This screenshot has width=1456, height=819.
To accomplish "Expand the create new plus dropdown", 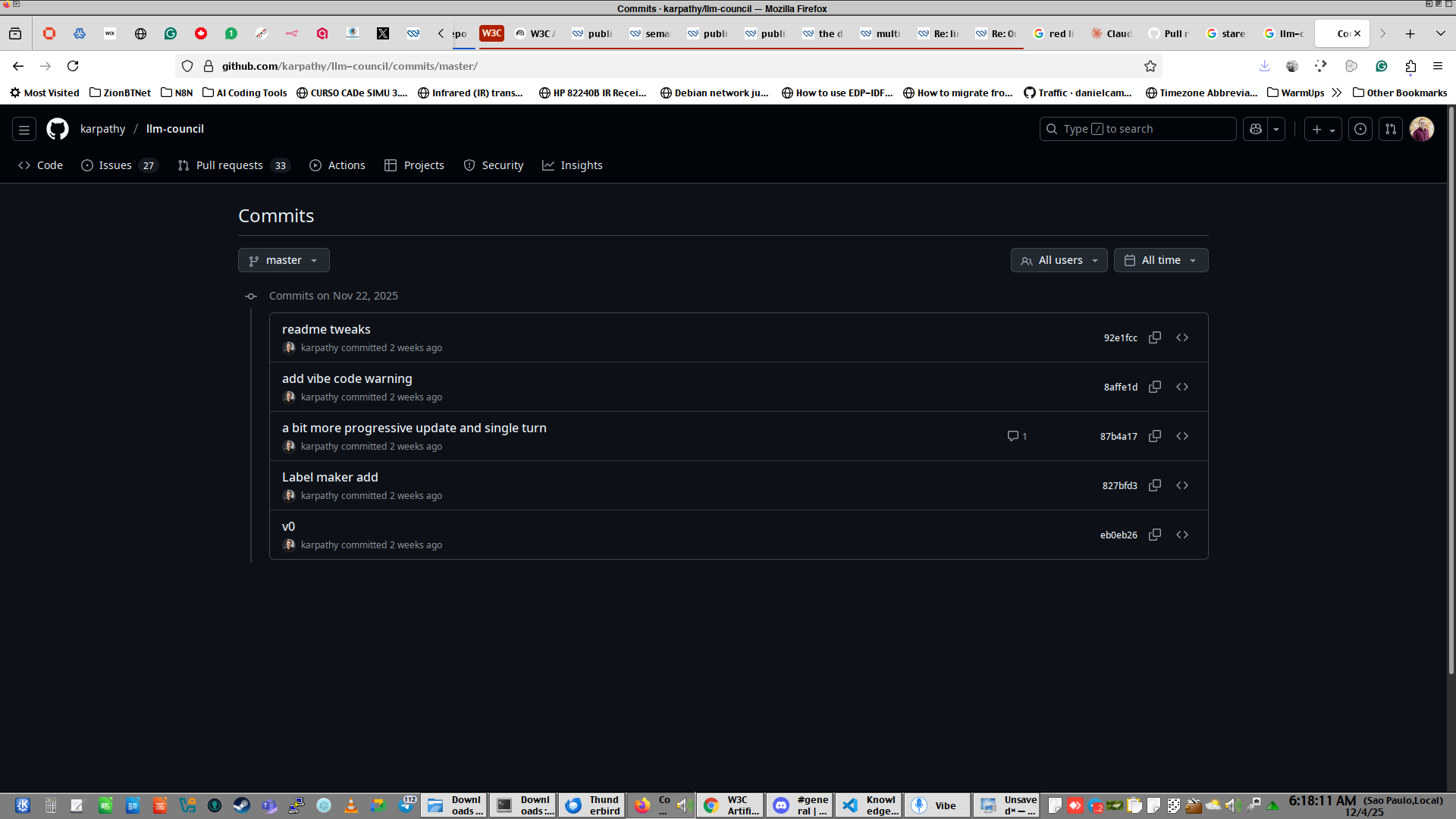I will (1323, 130).
